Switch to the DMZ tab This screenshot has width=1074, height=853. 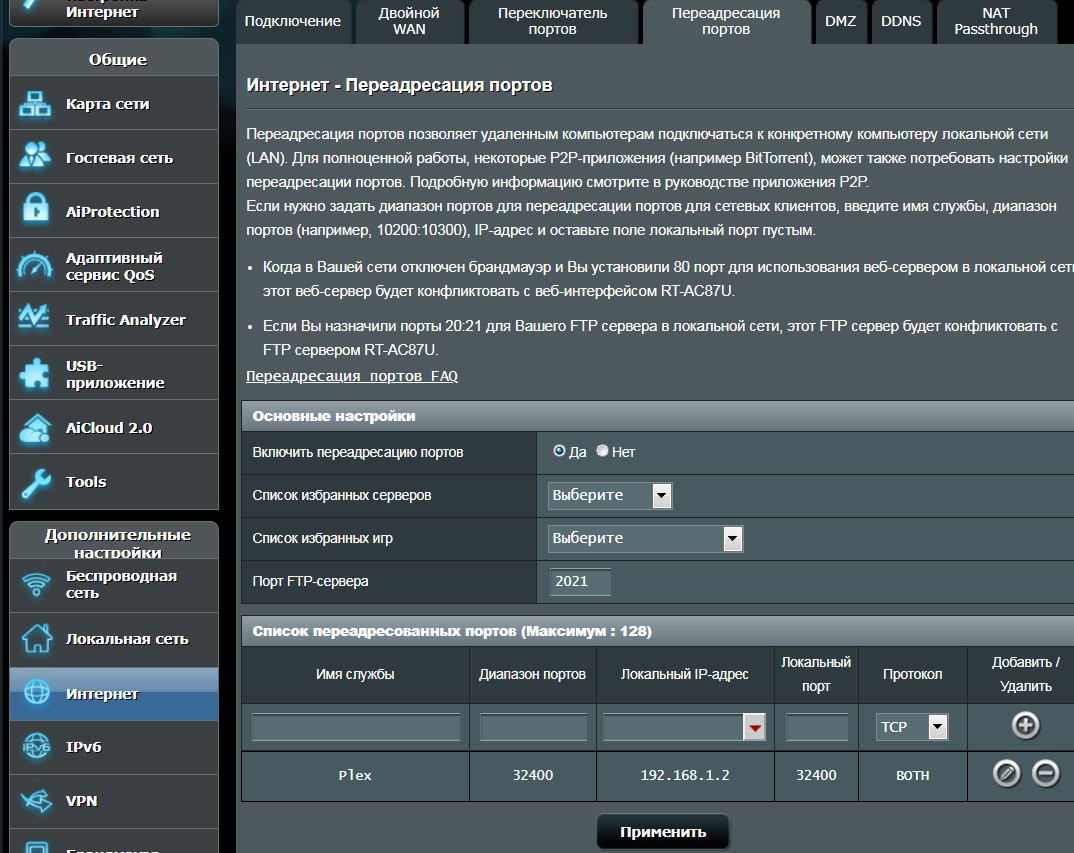tap(840, 21)
